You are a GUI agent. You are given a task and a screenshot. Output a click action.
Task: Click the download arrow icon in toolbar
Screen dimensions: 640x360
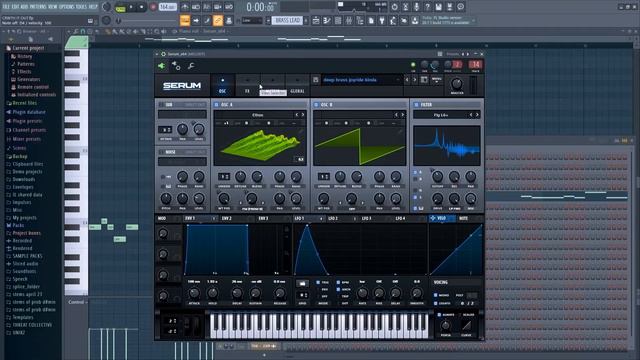(x=415, y=20)
